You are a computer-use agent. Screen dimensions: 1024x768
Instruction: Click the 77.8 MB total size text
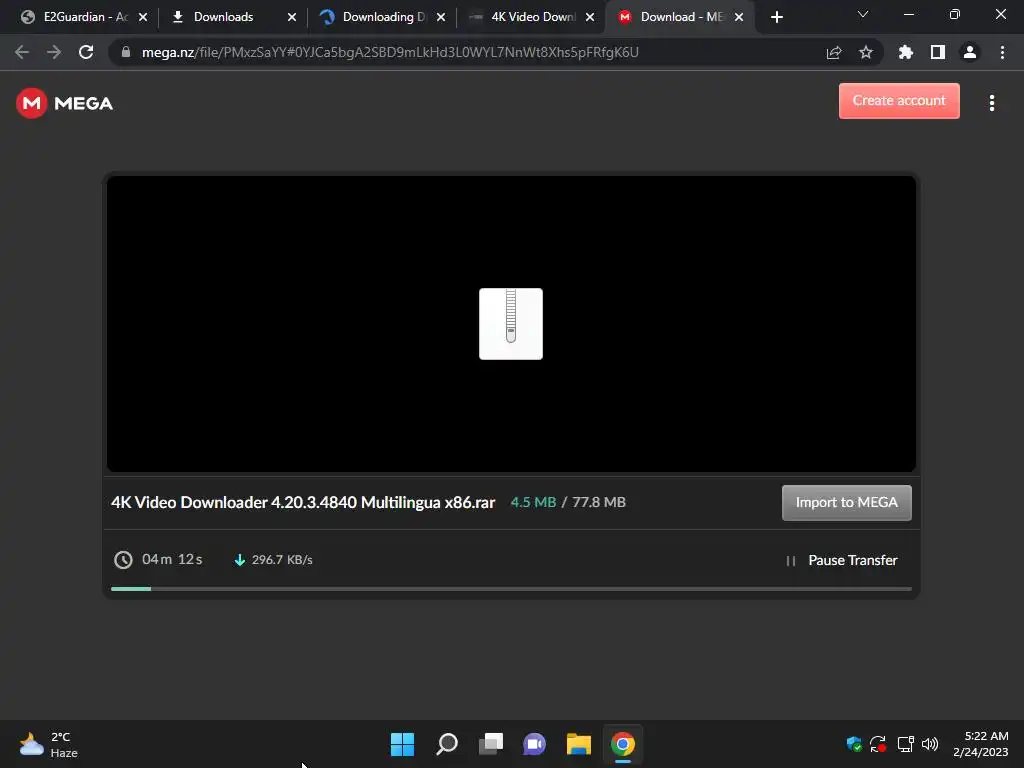599,502
